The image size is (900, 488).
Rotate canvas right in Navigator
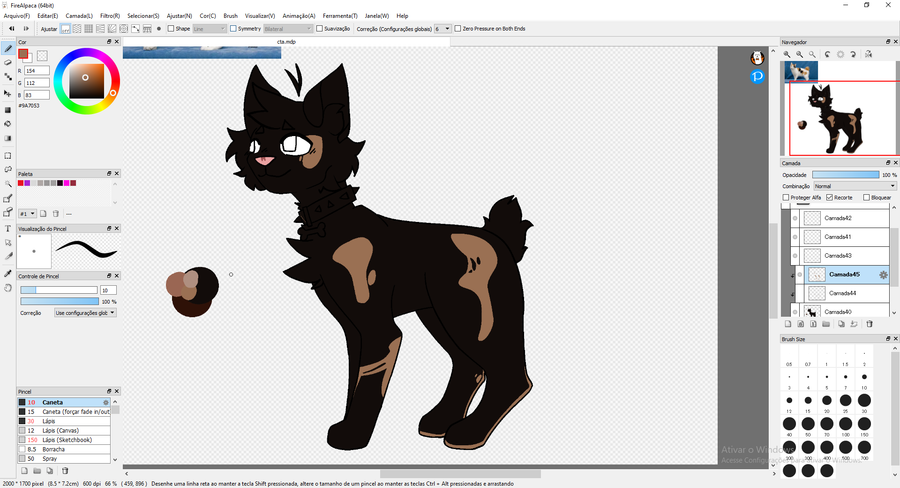pos(854,54)
